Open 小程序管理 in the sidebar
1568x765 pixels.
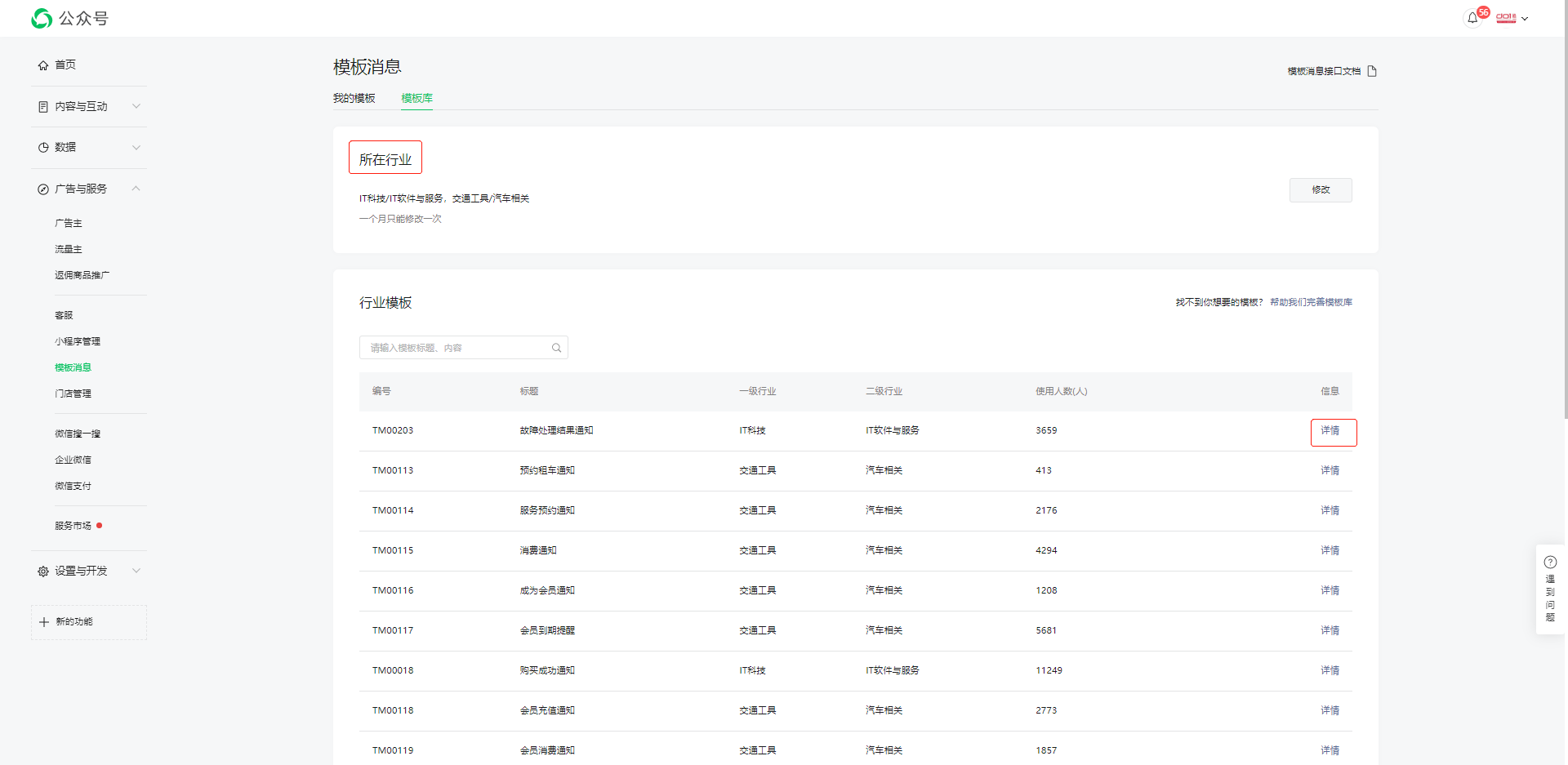coord(78,341)
